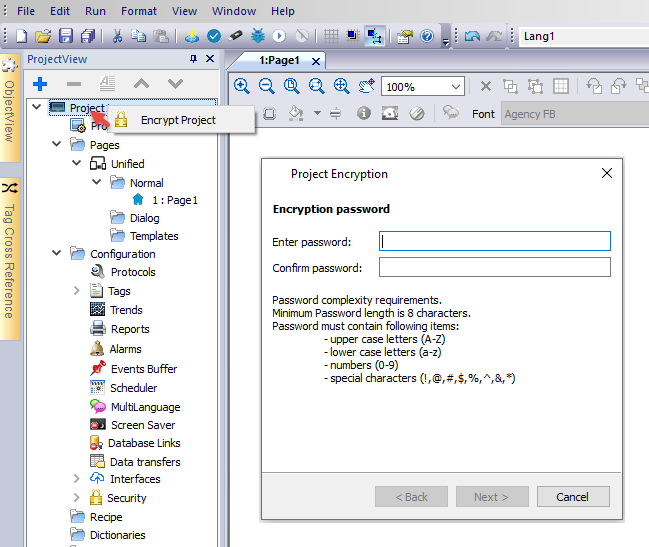Click the Cancel button

(x=572, y=496)
